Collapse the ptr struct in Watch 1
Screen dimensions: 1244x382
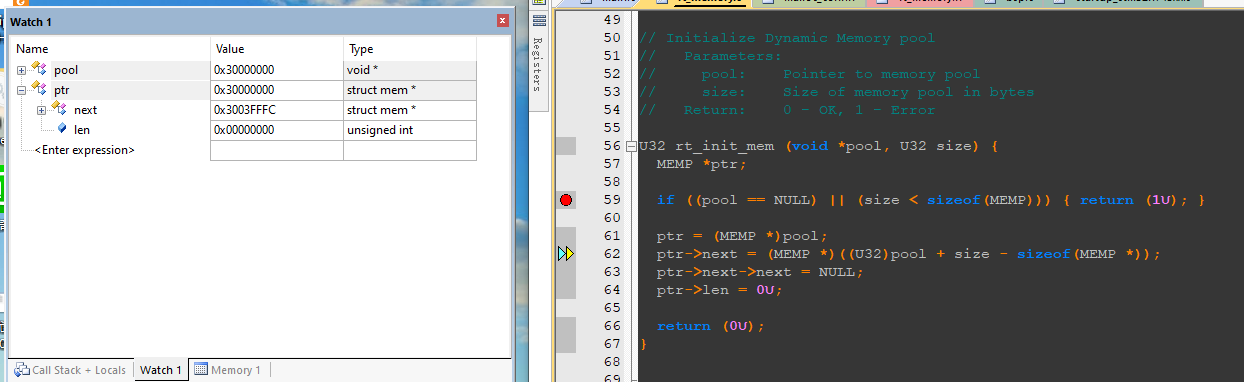(x=22, y=90)
